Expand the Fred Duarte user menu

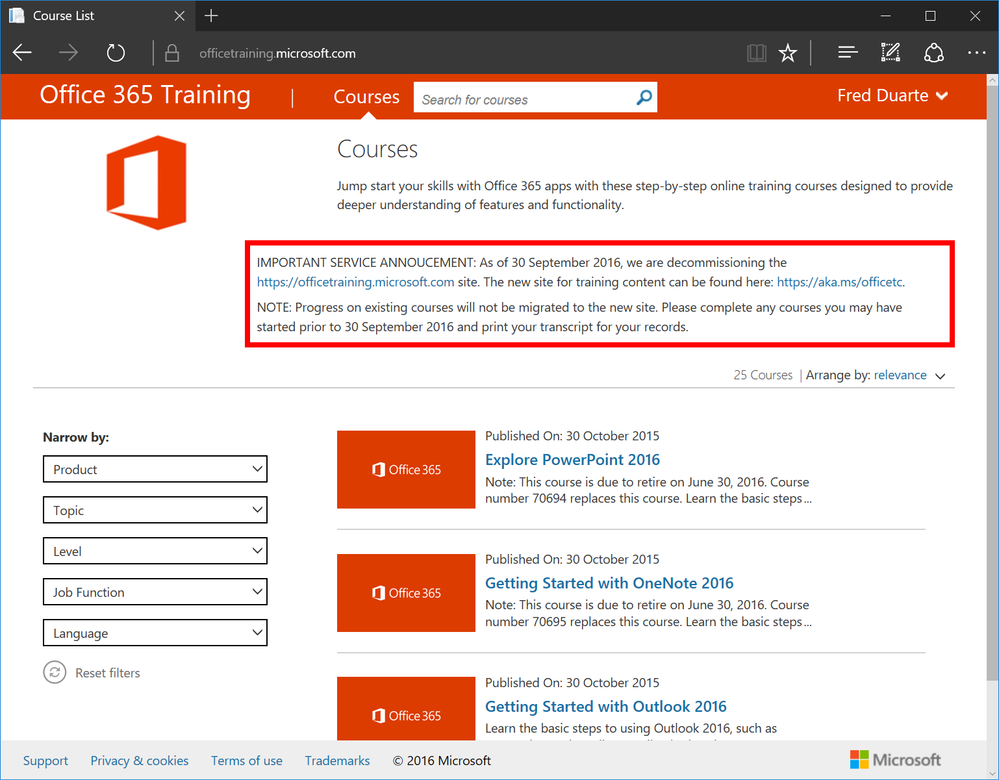tap(893, 96)
